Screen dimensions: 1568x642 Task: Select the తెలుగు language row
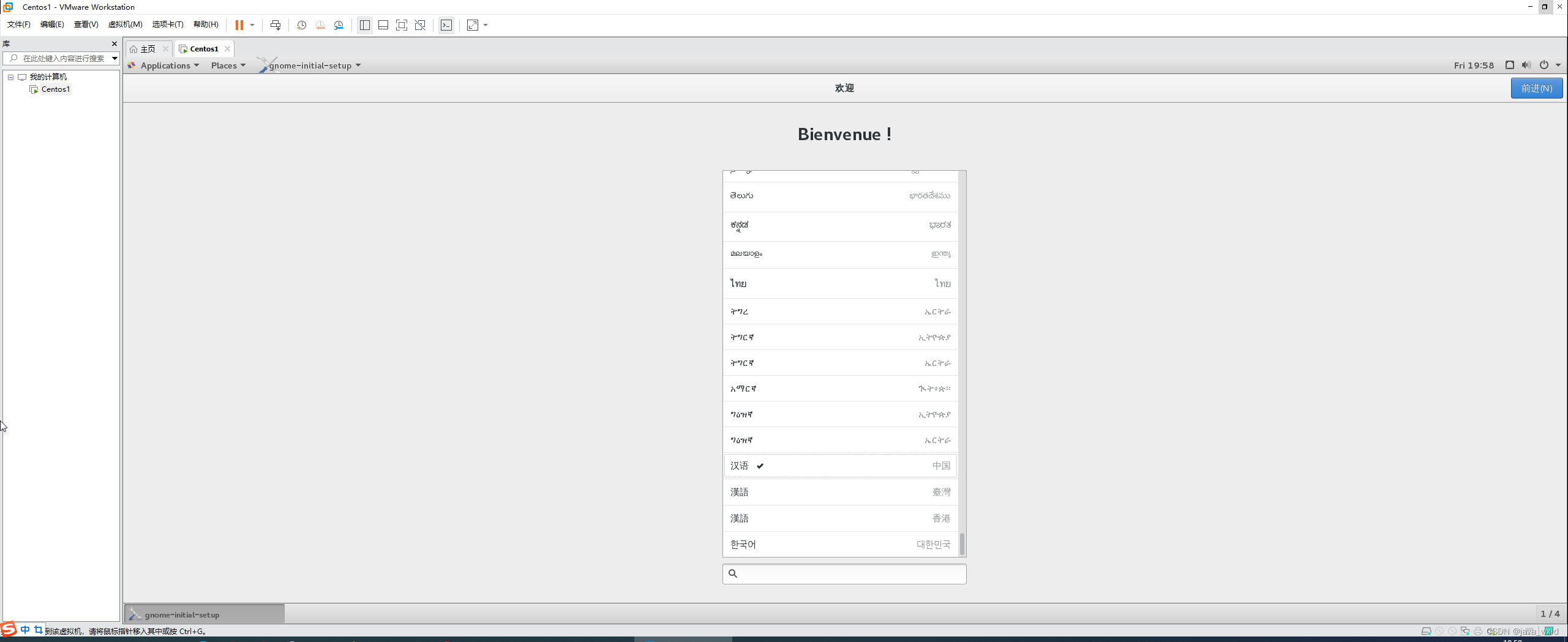pyautogui.click(x=841, y=196)
